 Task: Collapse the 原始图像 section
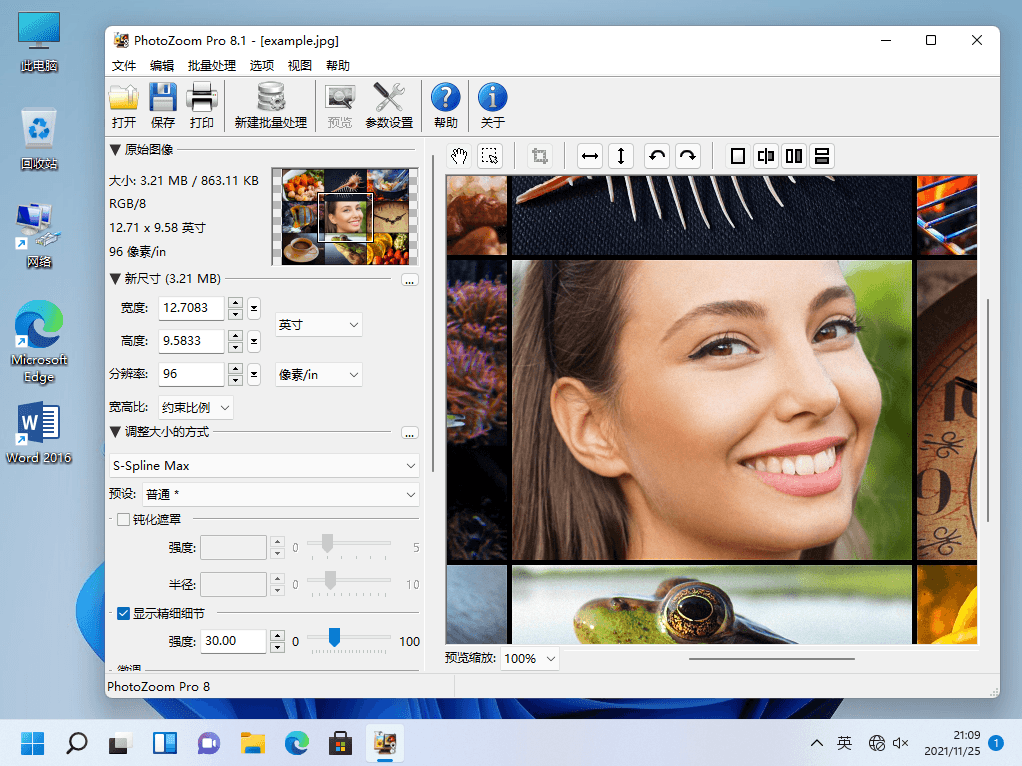point(115,150)
